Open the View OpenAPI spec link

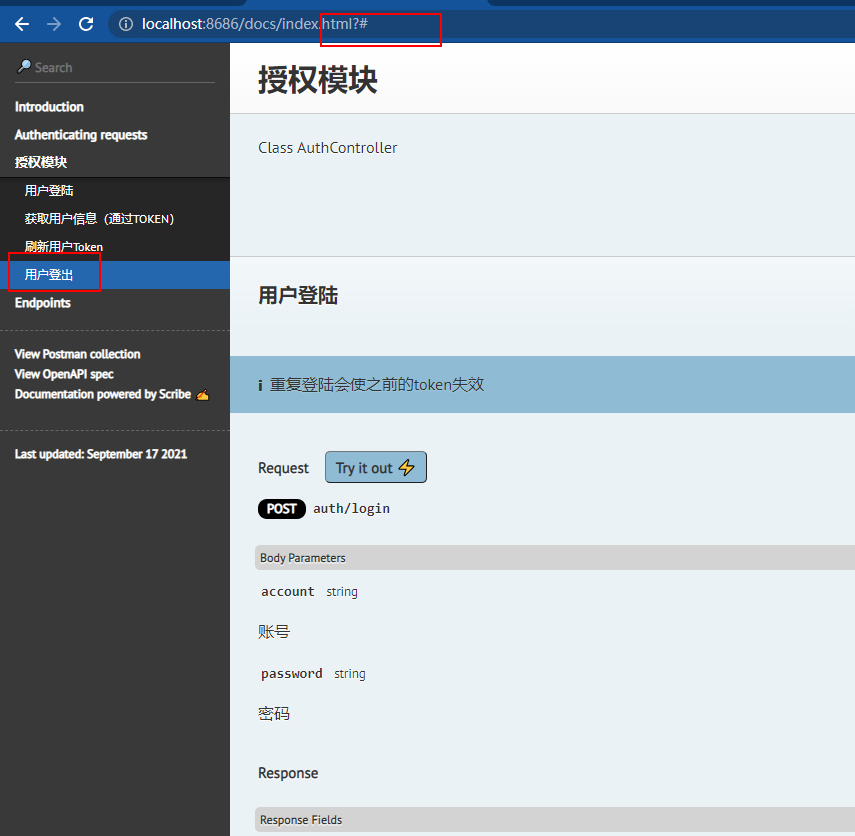tap(66, 373)
